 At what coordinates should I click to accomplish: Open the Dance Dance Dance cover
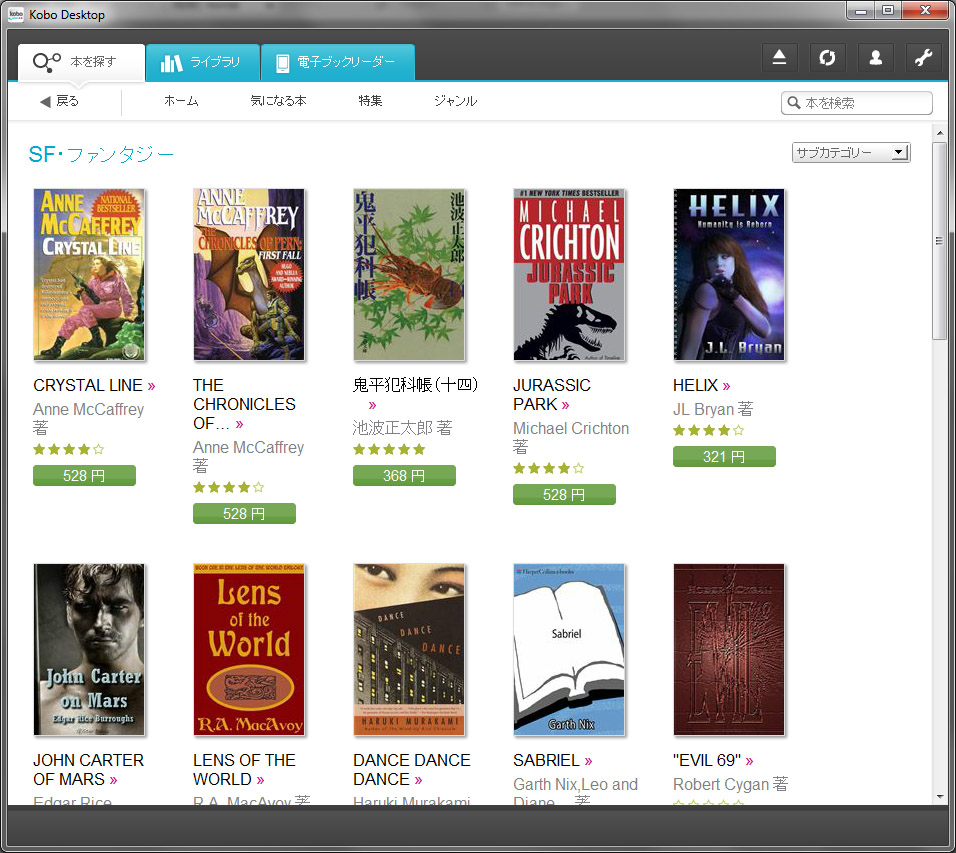click(409, 649)
